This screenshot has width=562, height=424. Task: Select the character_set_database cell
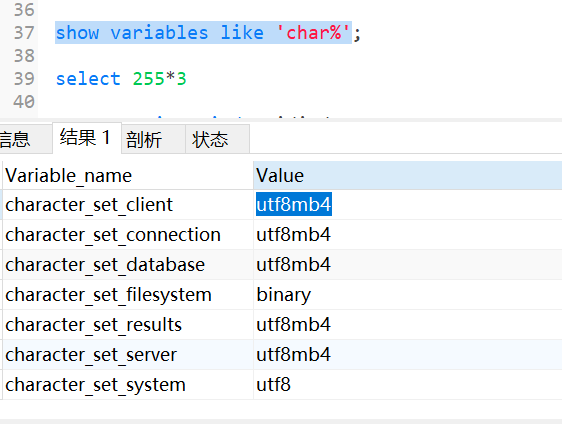pyautogui.click(x=128, y=265)
